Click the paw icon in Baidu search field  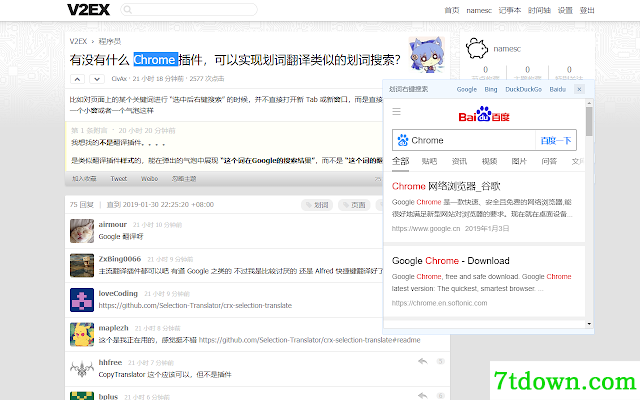pos(403,140)
